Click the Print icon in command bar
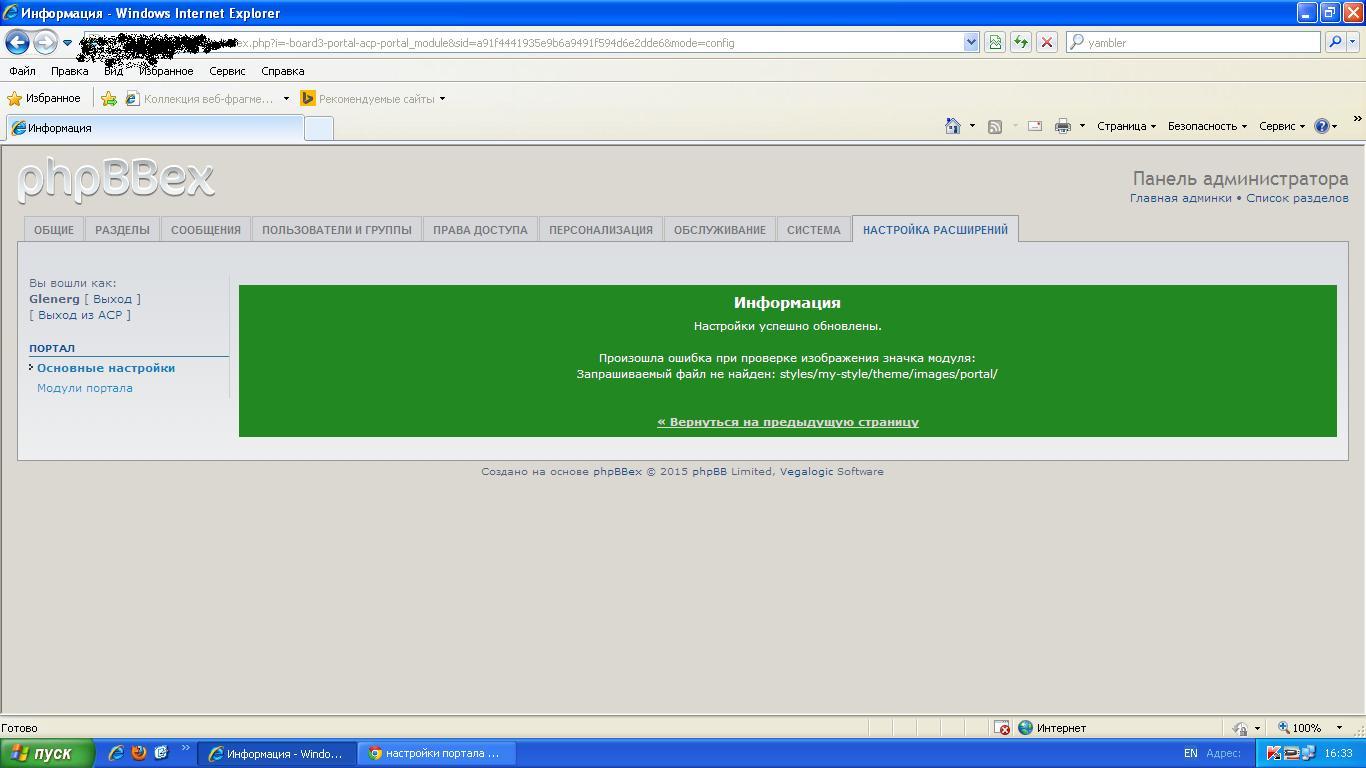 [x=1062, y=126]
